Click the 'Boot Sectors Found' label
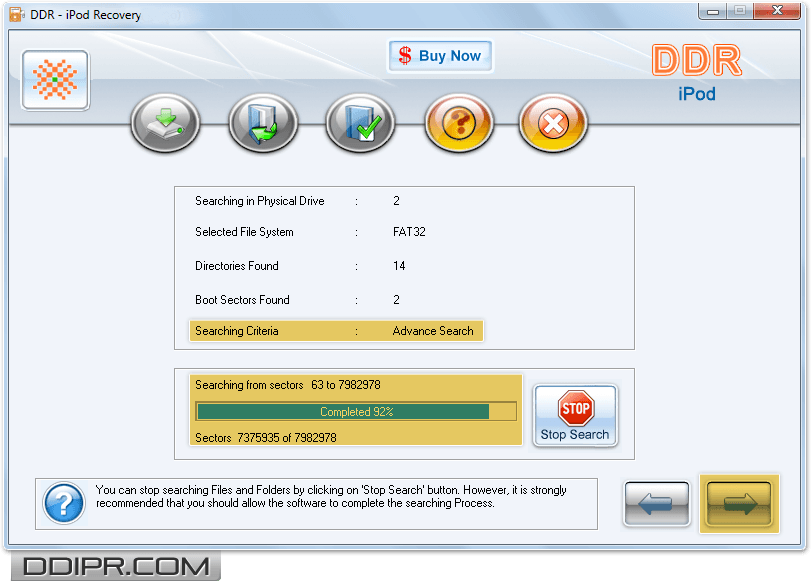The height and width of the screenshot is (581, 811). tap(242, 300)
